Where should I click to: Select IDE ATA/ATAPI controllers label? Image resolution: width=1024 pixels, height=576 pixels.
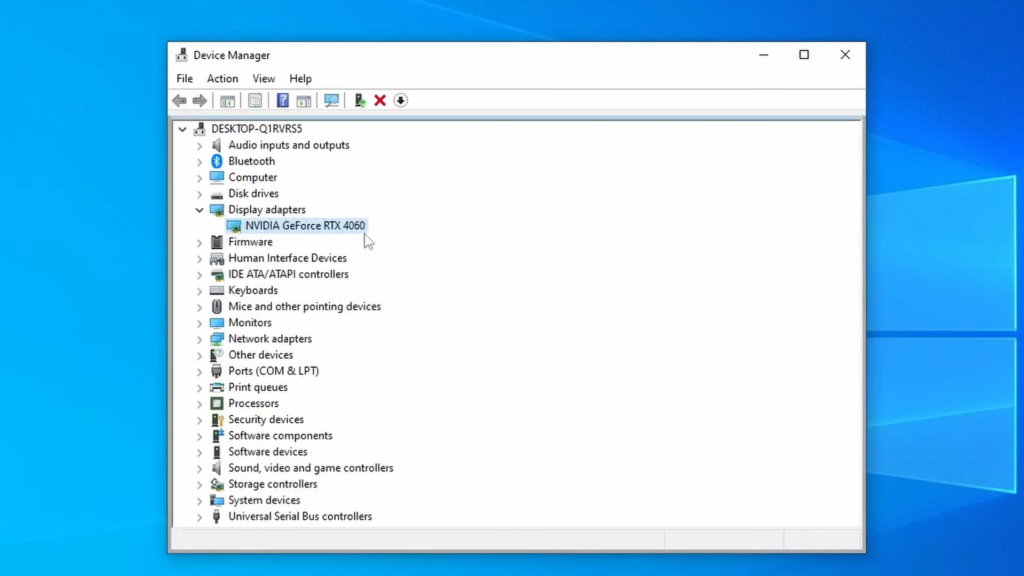coord(289,274)
